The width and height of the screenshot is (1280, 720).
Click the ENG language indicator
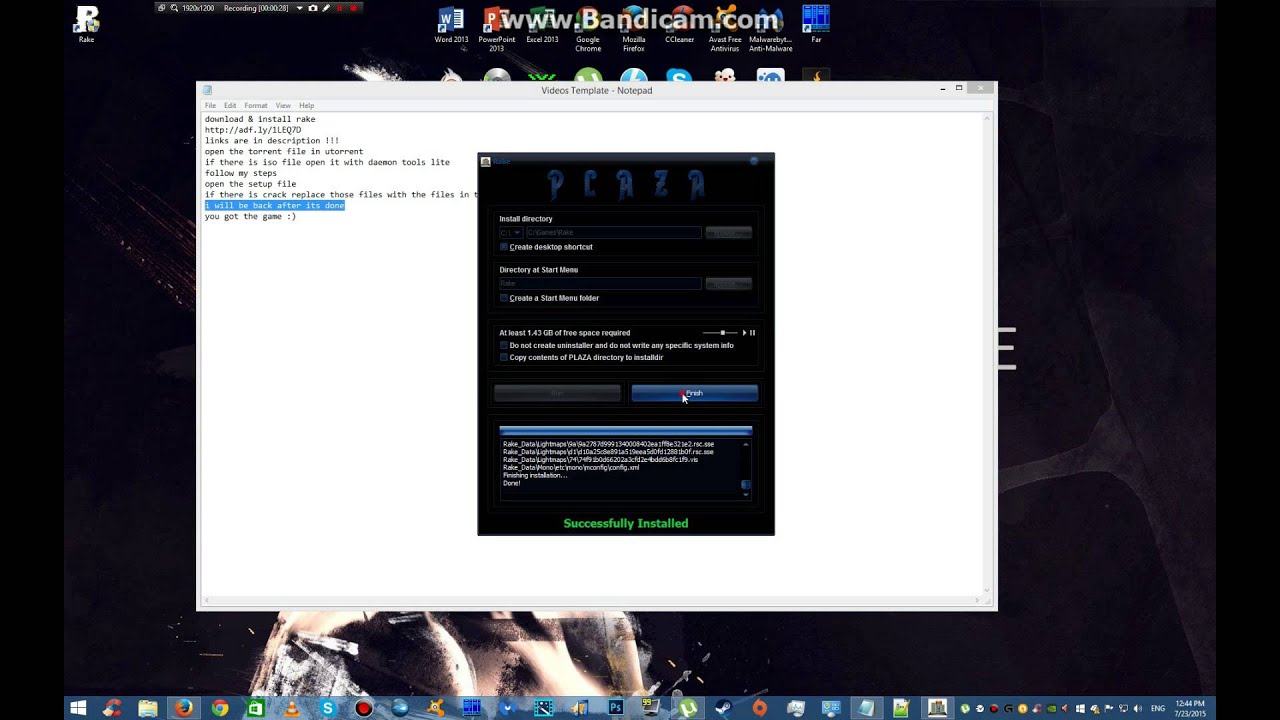1159,708
